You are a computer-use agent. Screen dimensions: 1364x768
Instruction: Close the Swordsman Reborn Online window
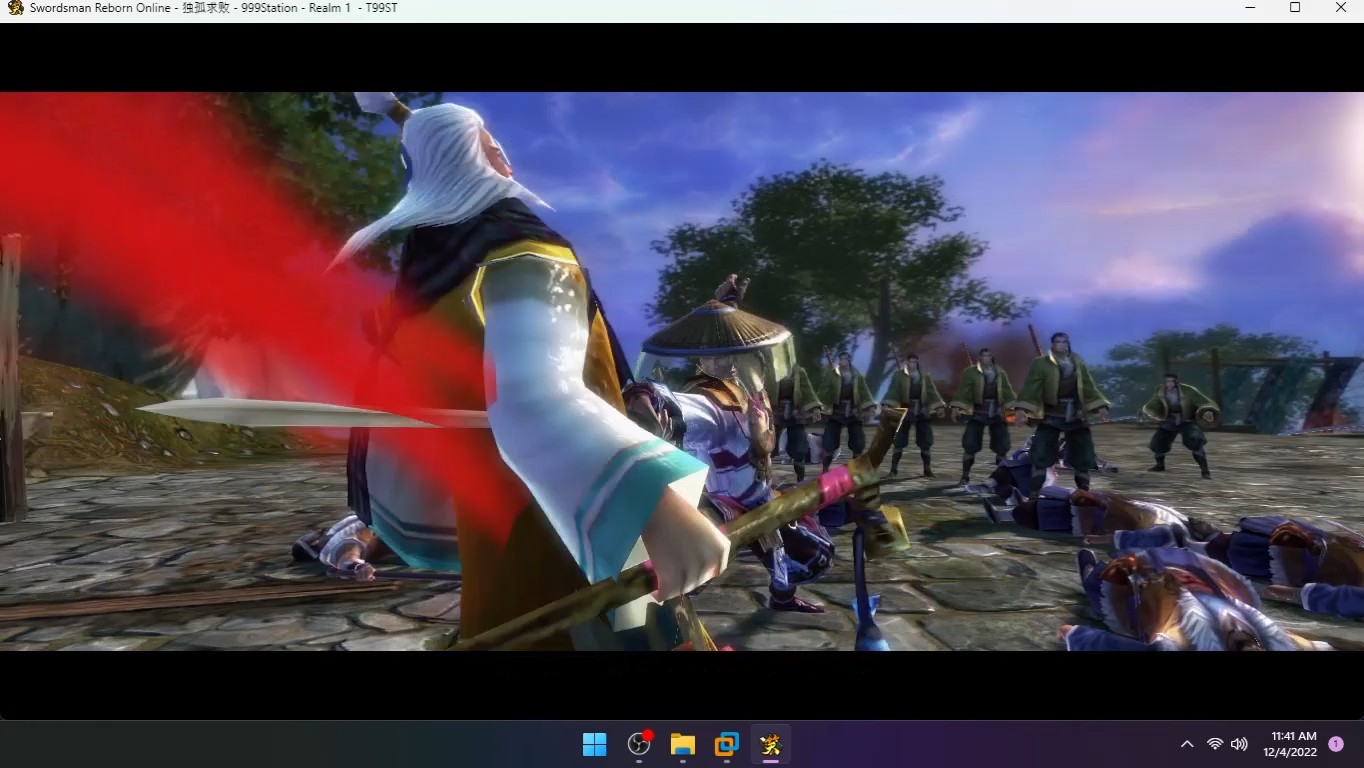pyautogui.click(x=1341, y=8)
